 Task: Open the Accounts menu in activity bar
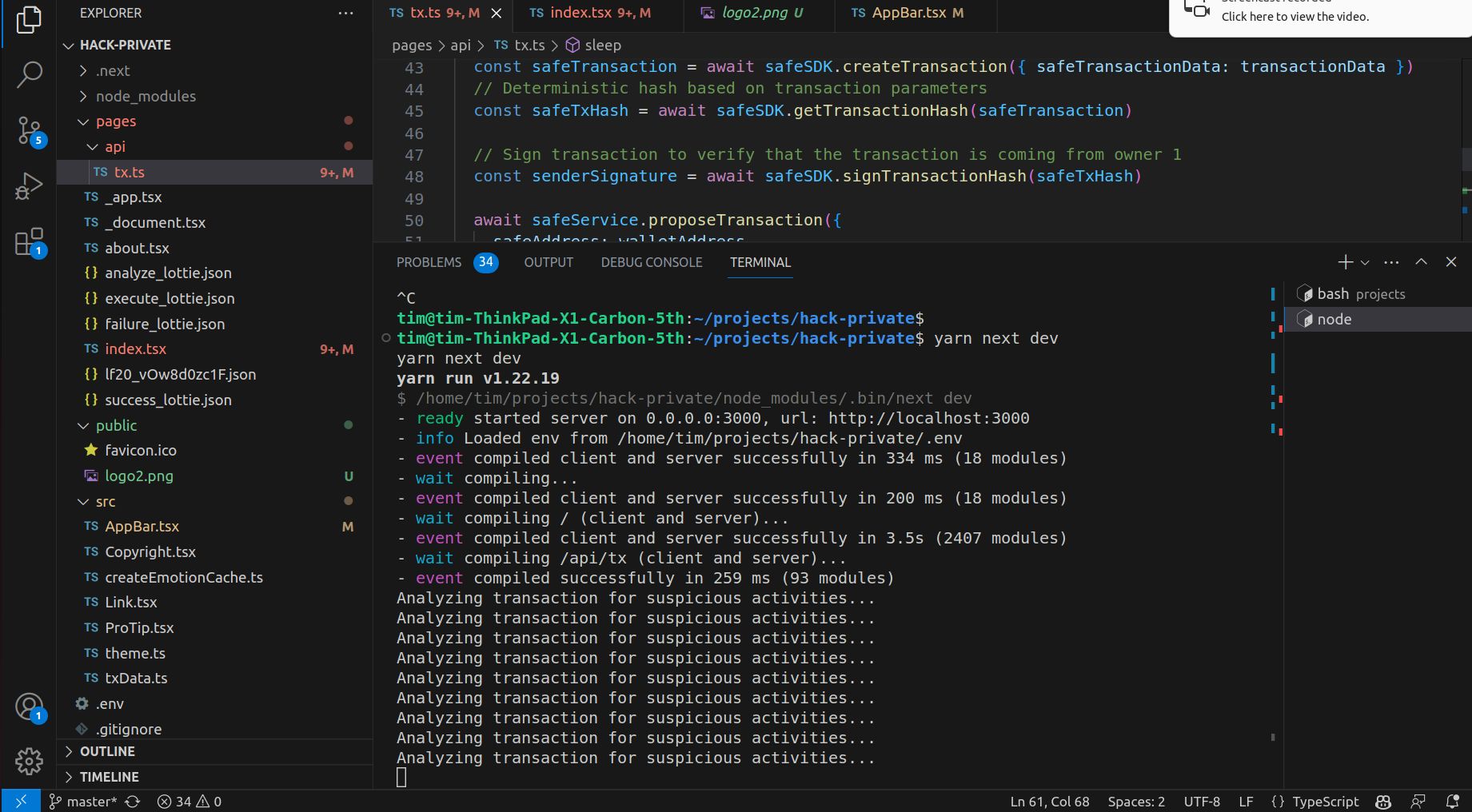29,707
